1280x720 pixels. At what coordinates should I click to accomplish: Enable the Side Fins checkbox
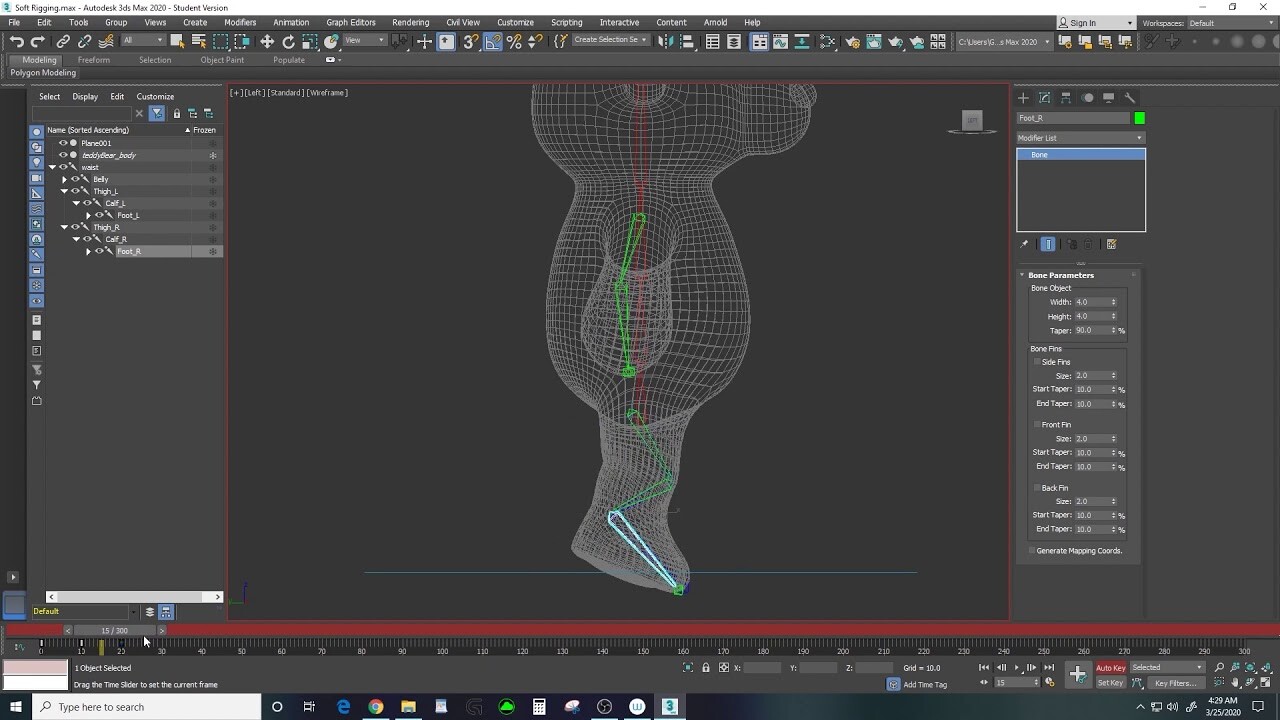[1038, 361]
